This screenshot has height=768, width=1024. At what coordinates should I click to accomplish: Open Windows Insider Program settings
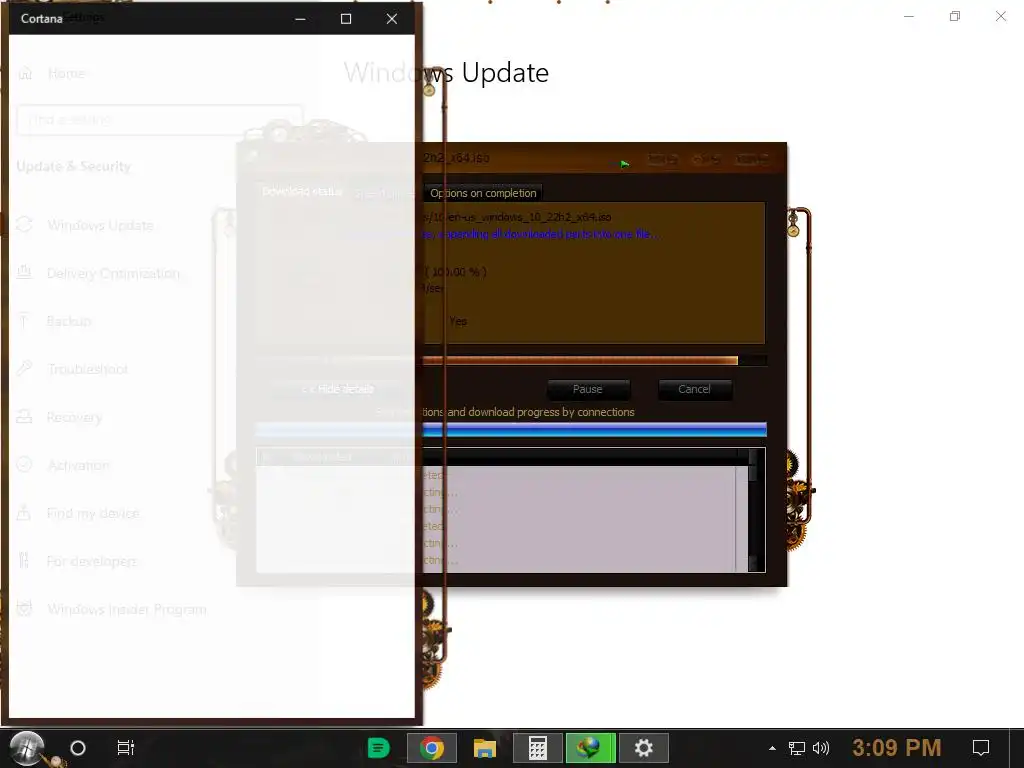[x=127, y=609]
